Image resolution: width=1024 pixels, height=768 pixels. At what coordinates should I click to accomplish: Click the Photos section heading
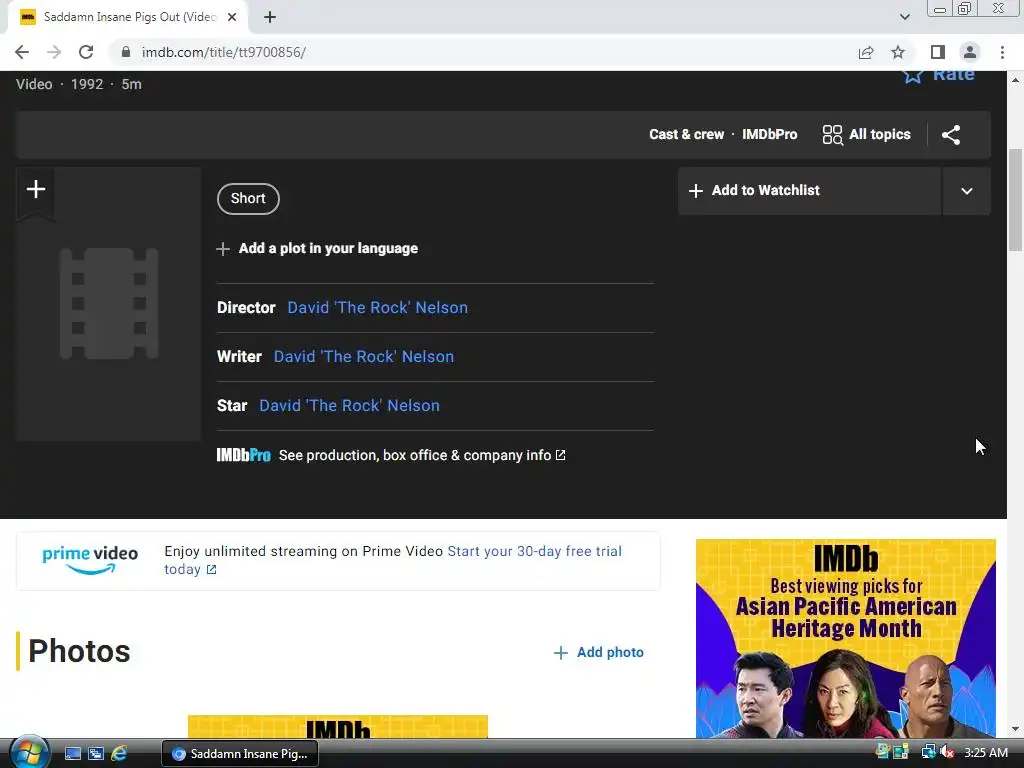click(x=79, y=651)
